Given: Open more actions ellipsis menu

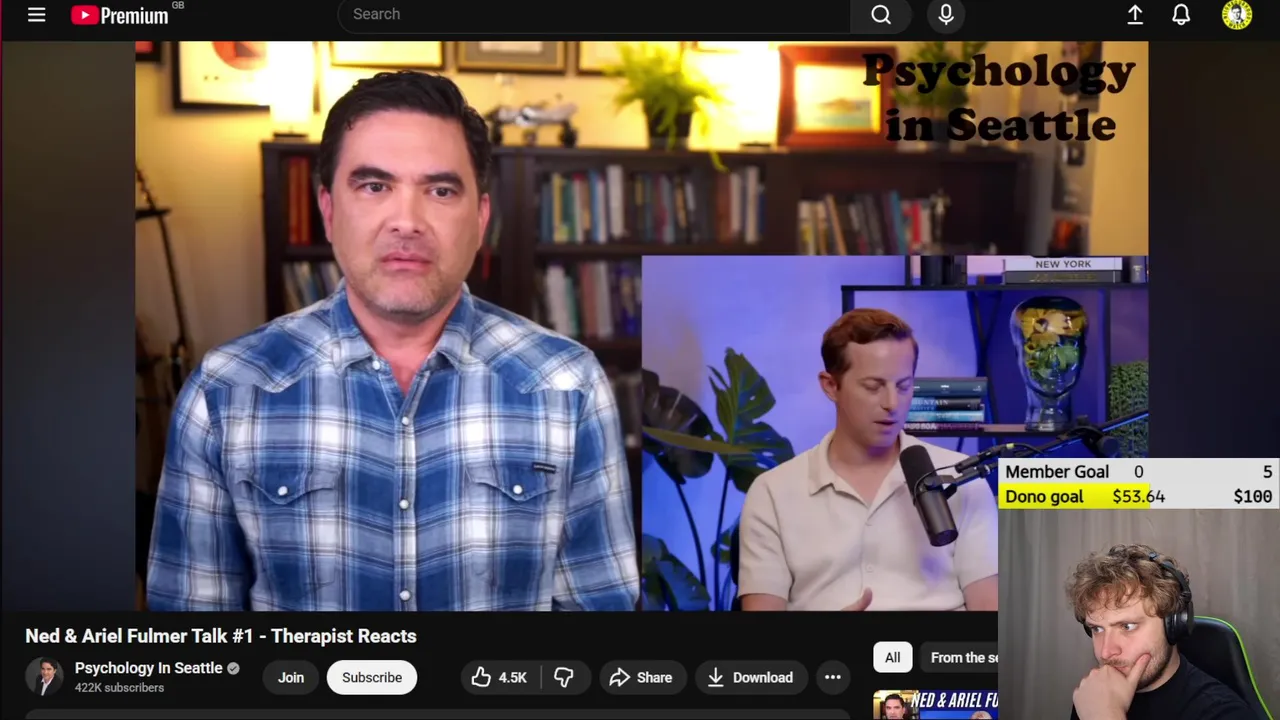Looking at the screenshot, I should click(x=832, y=677).
